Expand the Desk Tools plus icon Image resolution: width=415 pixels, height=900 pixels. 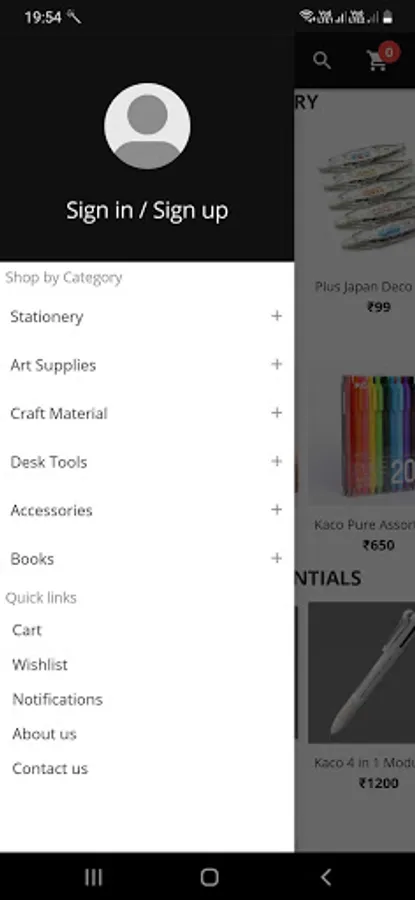click(x=277, y=461)
